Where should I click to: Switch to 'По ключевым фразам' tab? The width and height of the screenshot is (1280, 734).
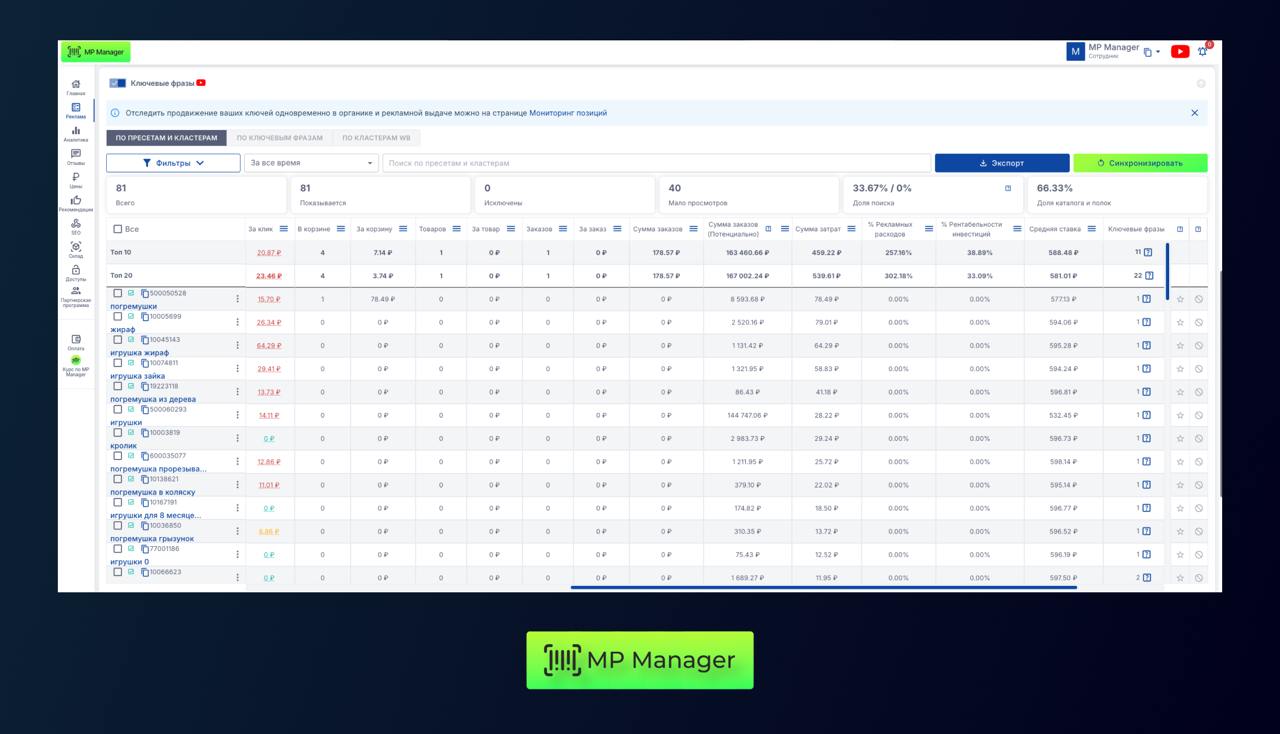(x=279, y=138)
